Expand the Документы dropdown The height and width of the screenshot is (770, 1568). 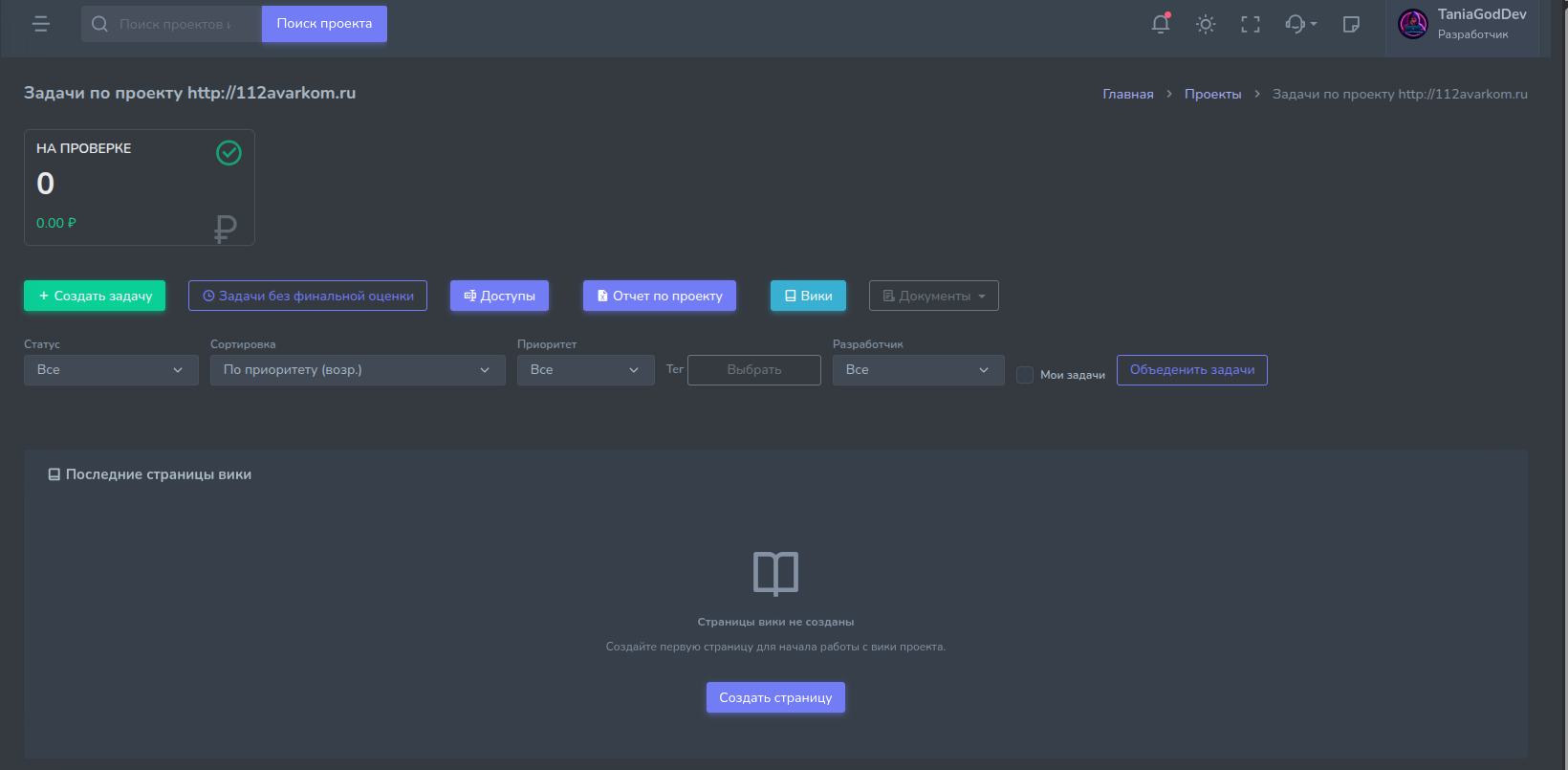click(934, 296)
